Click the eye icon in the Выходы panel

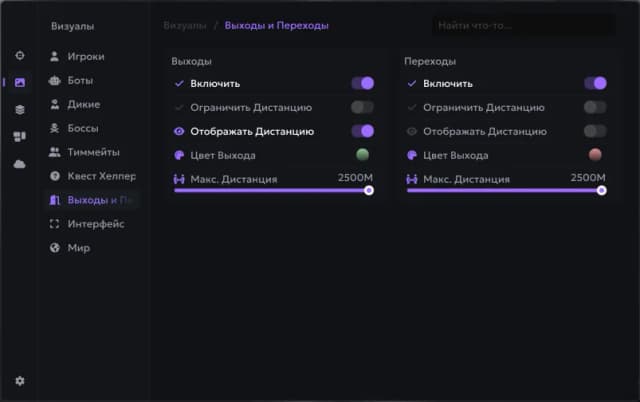[x=179, y=131]
